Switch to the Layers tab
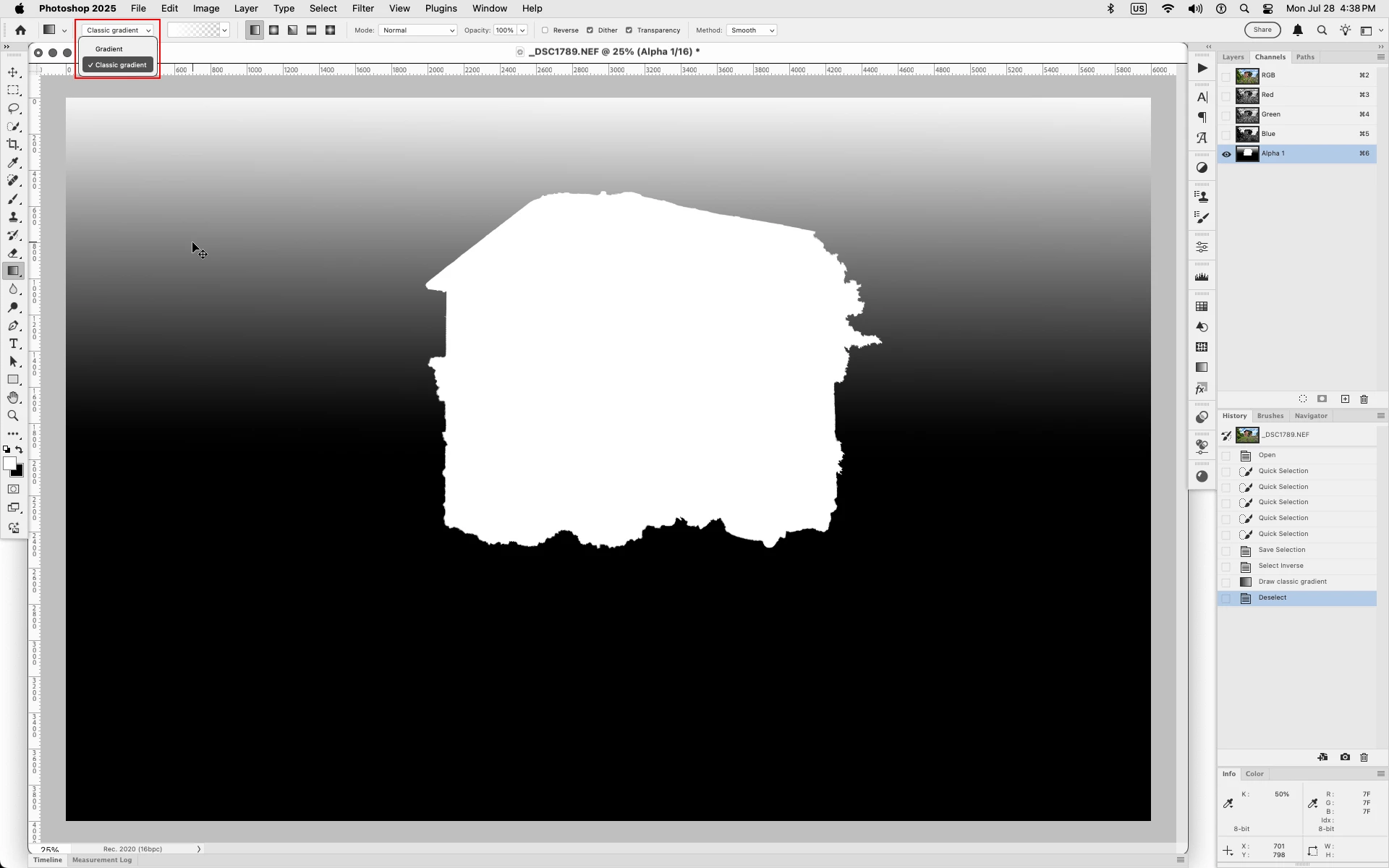Viewport: 1389px width, 868px height. 1233,57
